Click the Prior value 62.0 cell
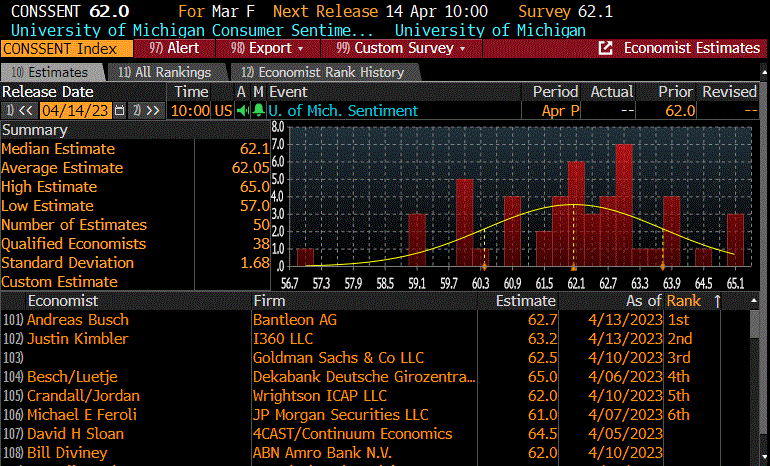Screen dimensions: 770x466 680,111
